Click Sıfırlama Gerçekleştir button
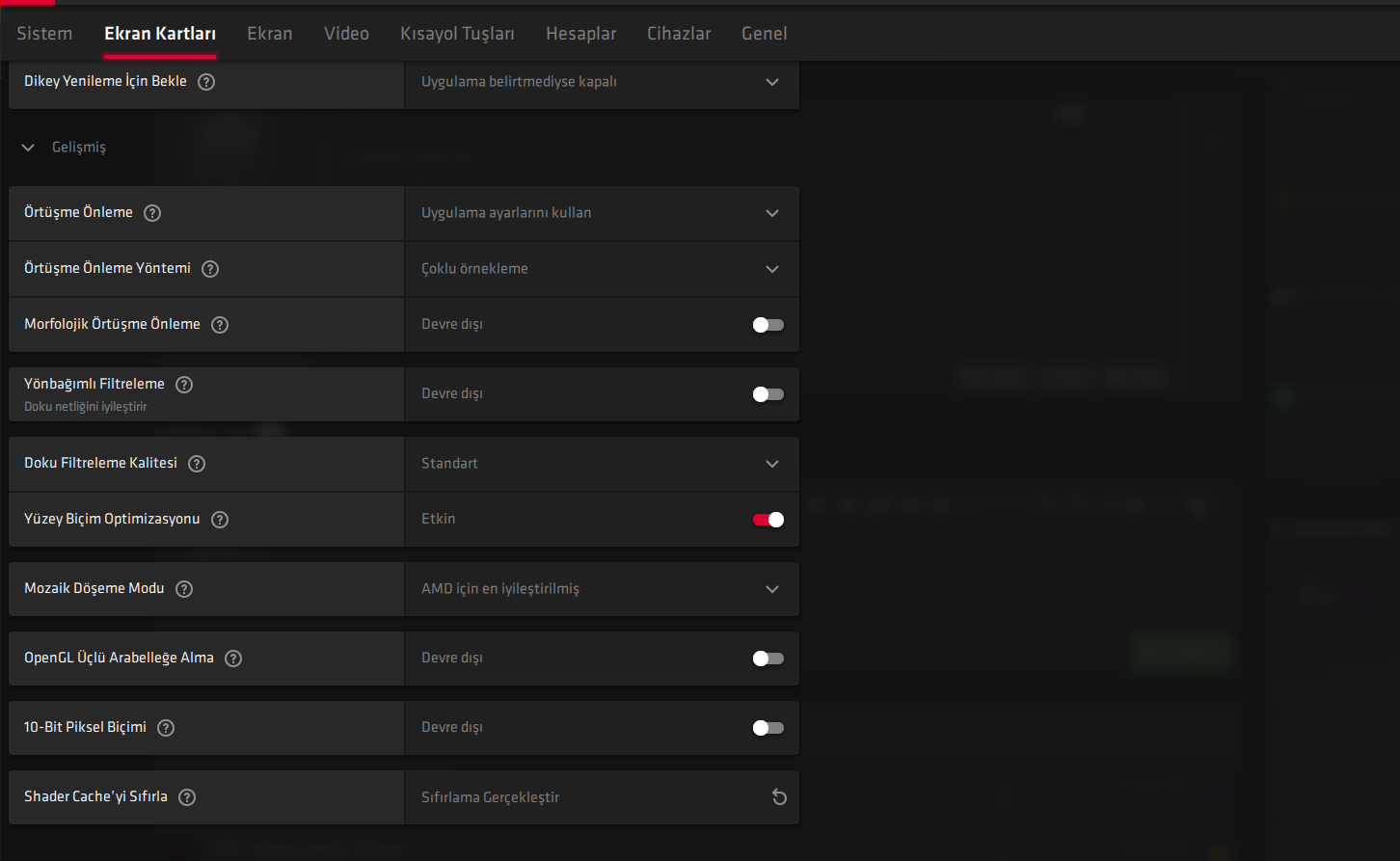The height and width of the screenshot is (861, 1400). (x=490, y=797)
